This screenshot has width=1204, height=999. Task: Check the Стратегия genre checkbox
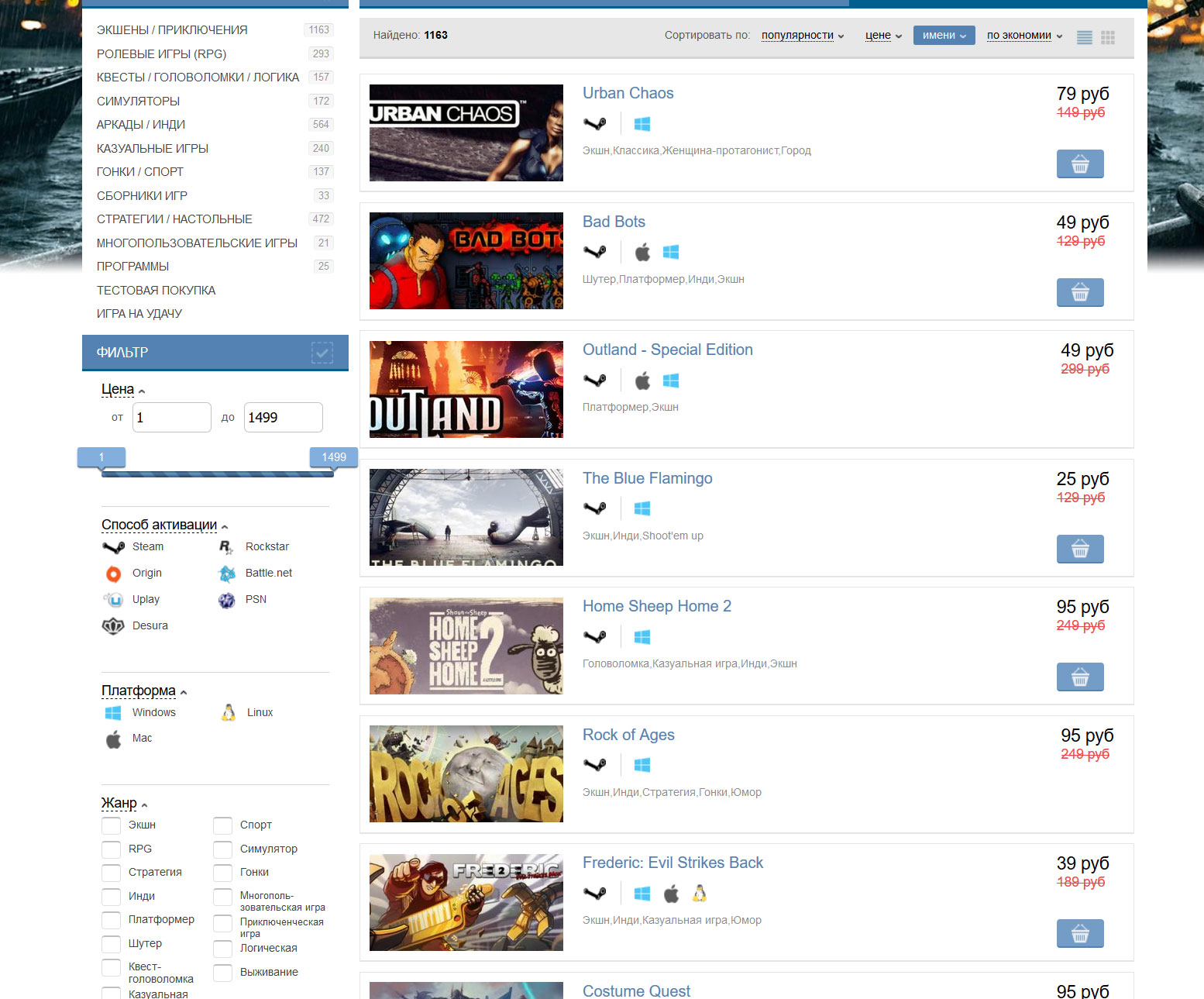112,873
